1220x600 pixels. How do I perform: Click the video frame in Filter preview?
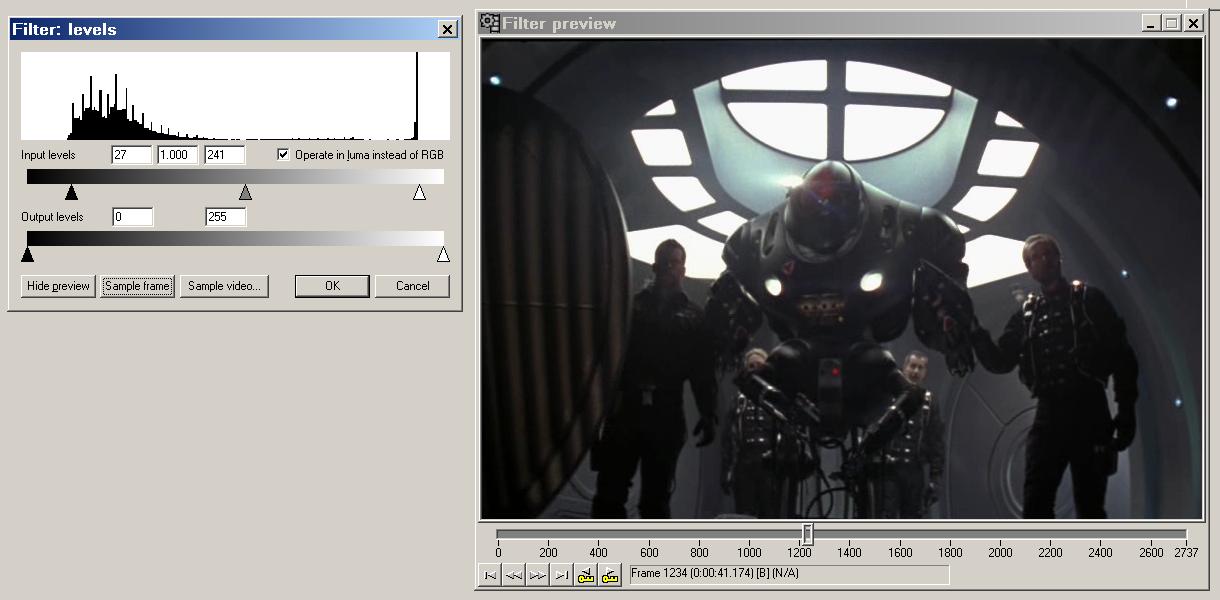point(841,279)
